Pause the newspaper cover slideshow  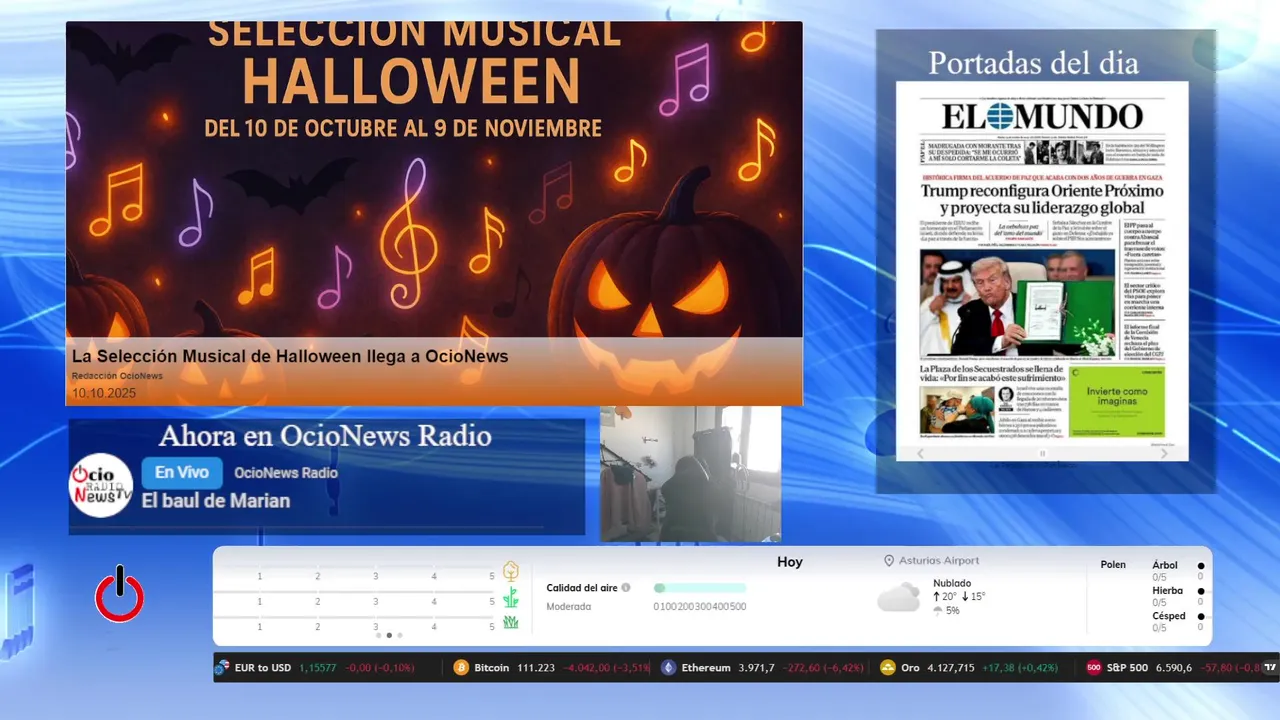(1042, 454)
